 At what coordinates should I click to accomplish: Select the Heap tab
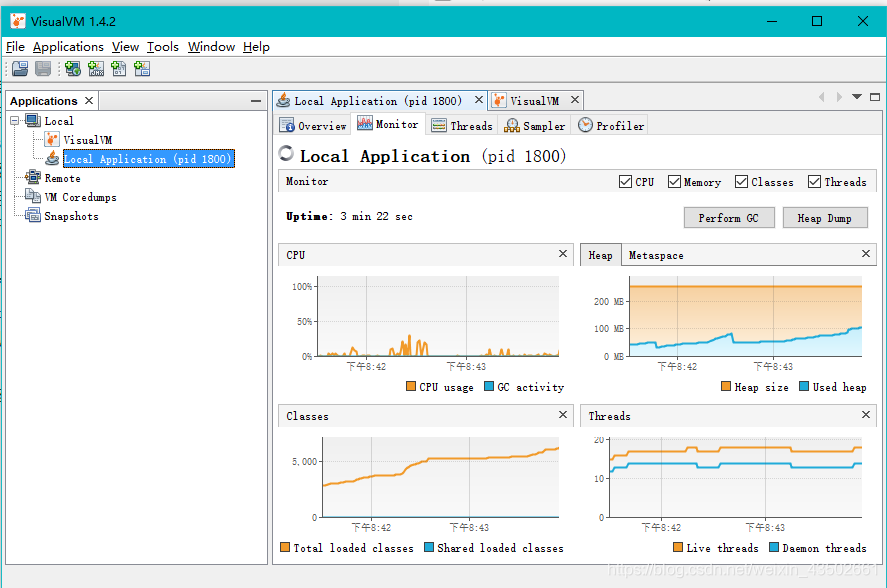[600, 255]
